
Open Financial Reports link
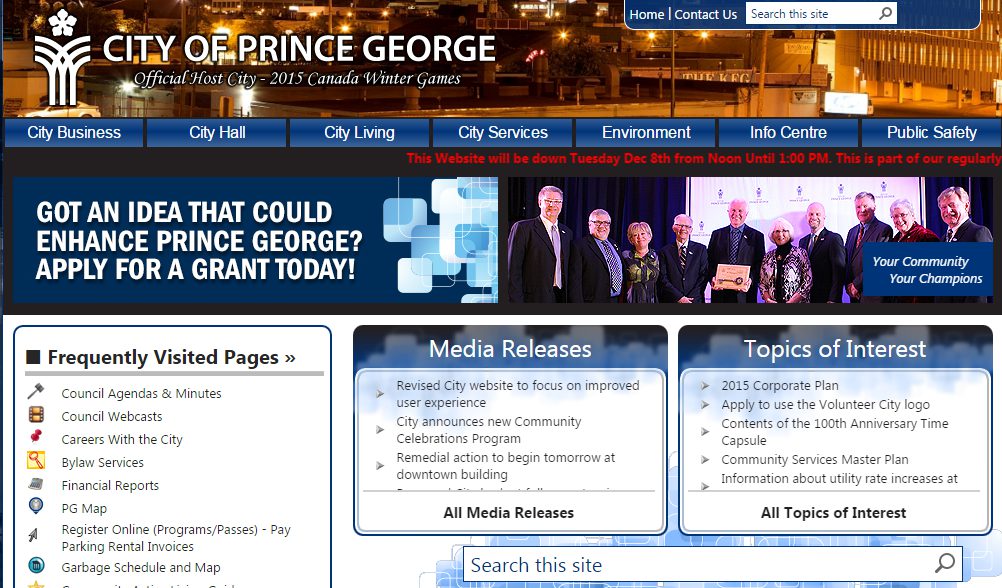click(x=110, y=485)
